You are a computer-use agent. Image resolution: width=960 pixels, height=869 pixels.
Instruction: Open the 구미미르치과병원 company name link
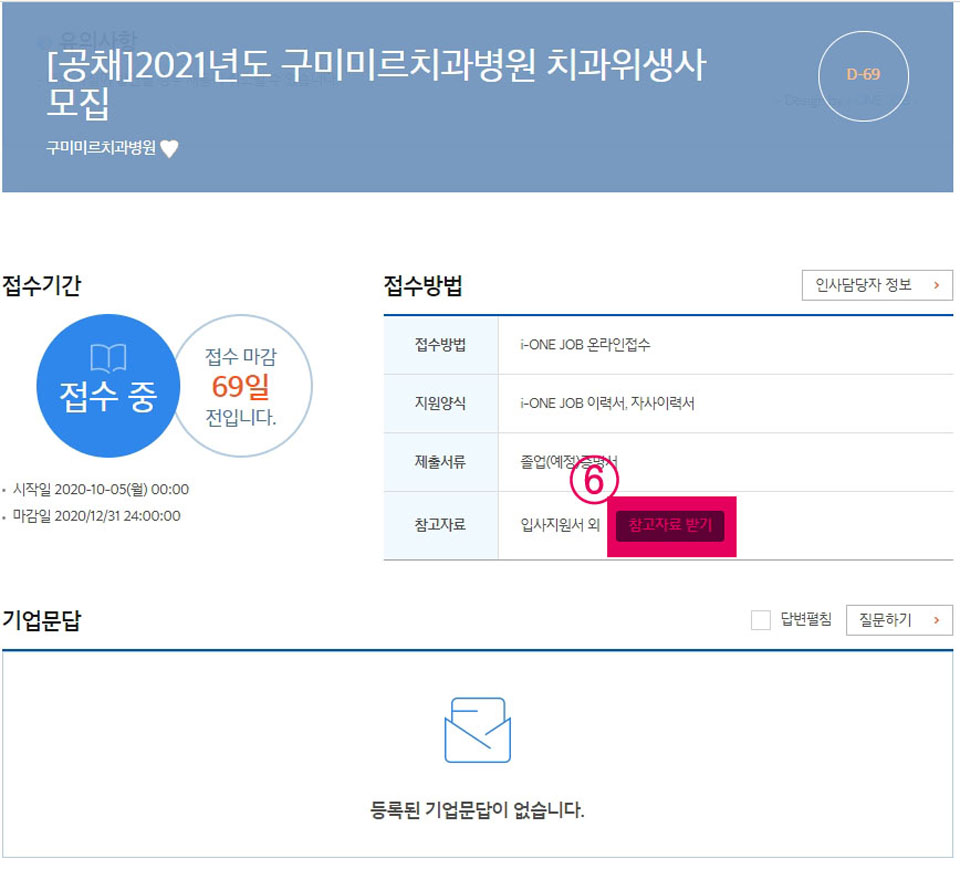(x=101, y=148)
